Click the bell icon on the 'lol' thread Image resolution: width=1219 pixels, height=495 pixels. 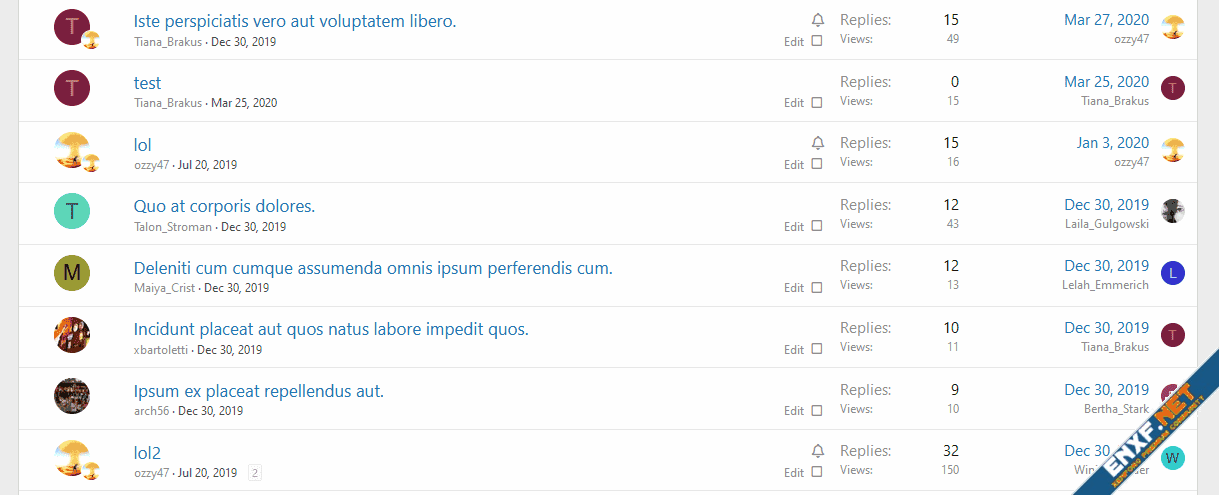pyautogui.click(x=818, y=143)
